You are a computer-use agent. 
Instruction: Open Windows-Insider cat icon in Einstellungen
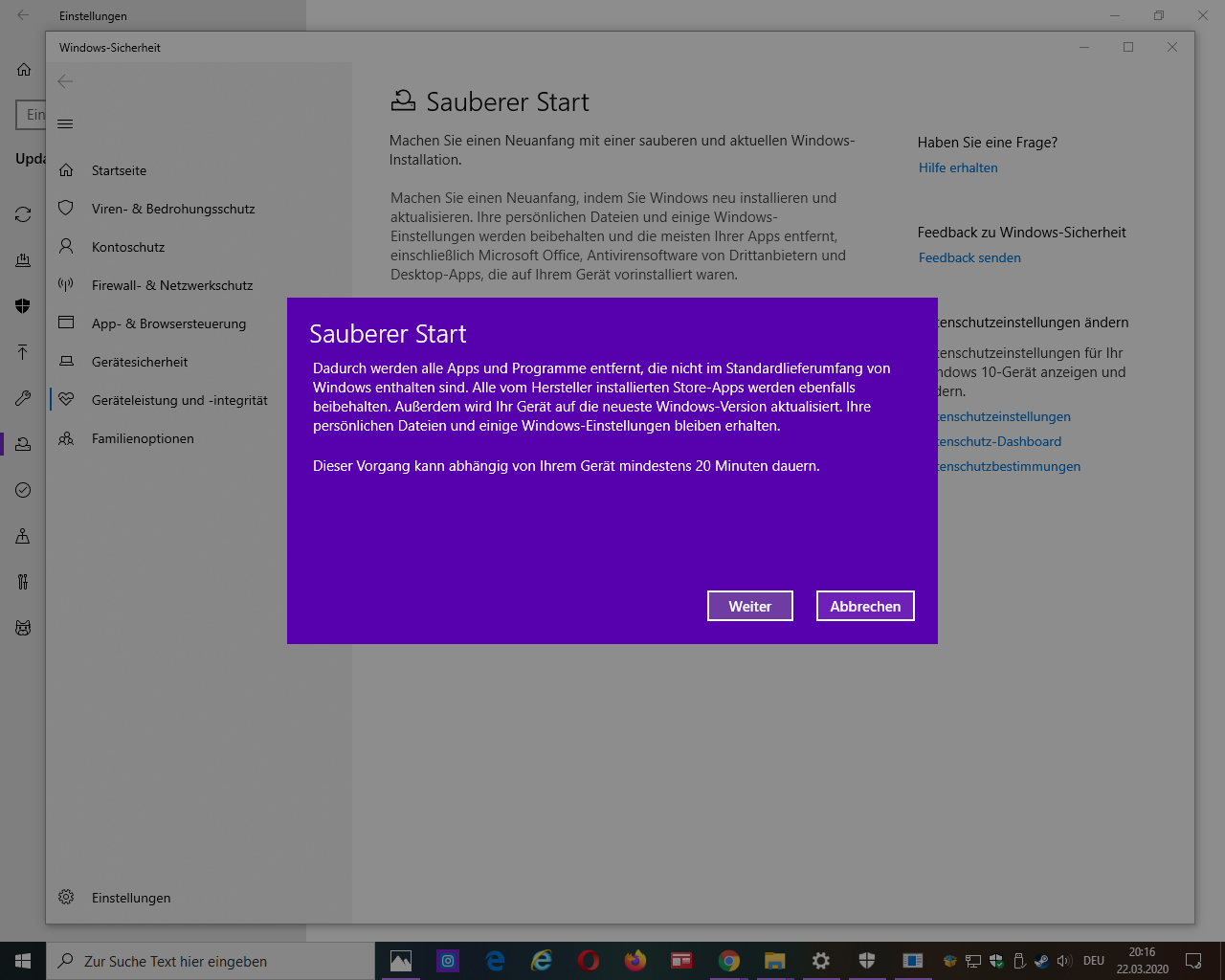pos(23,628)
